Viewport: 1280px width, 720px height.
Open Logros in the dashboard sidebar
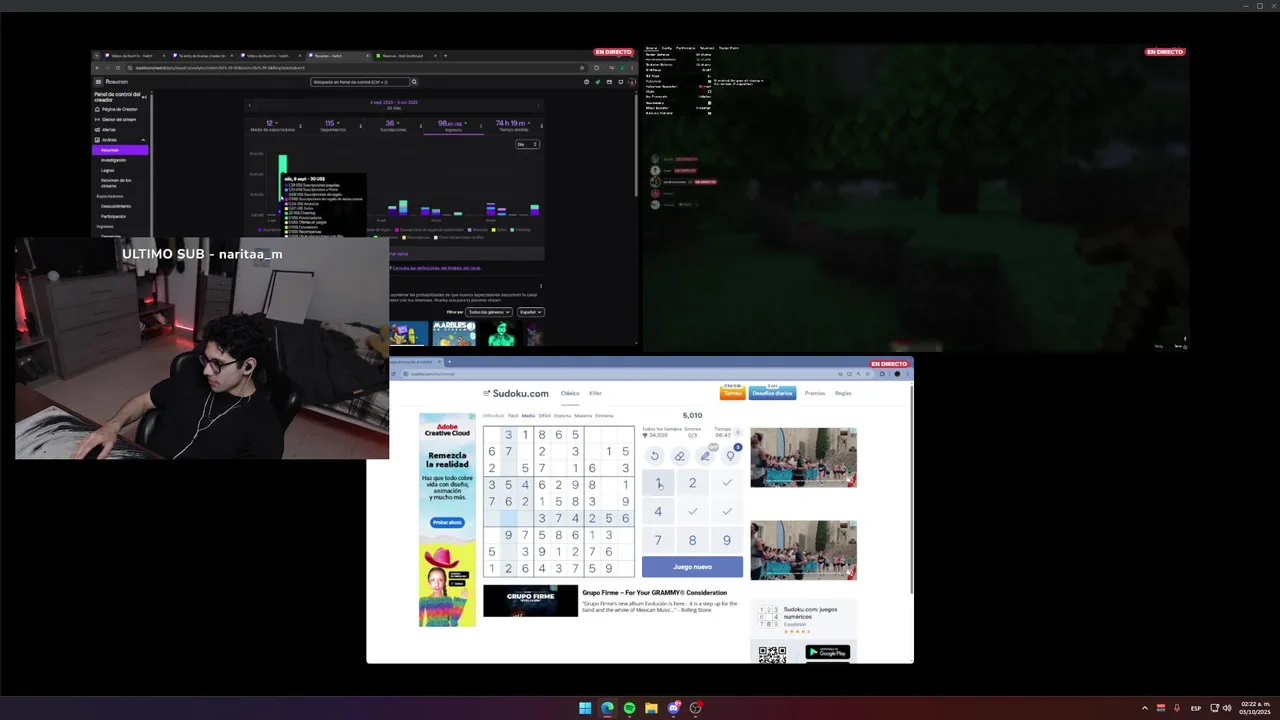pyautogui.click(x=107, y=170)
